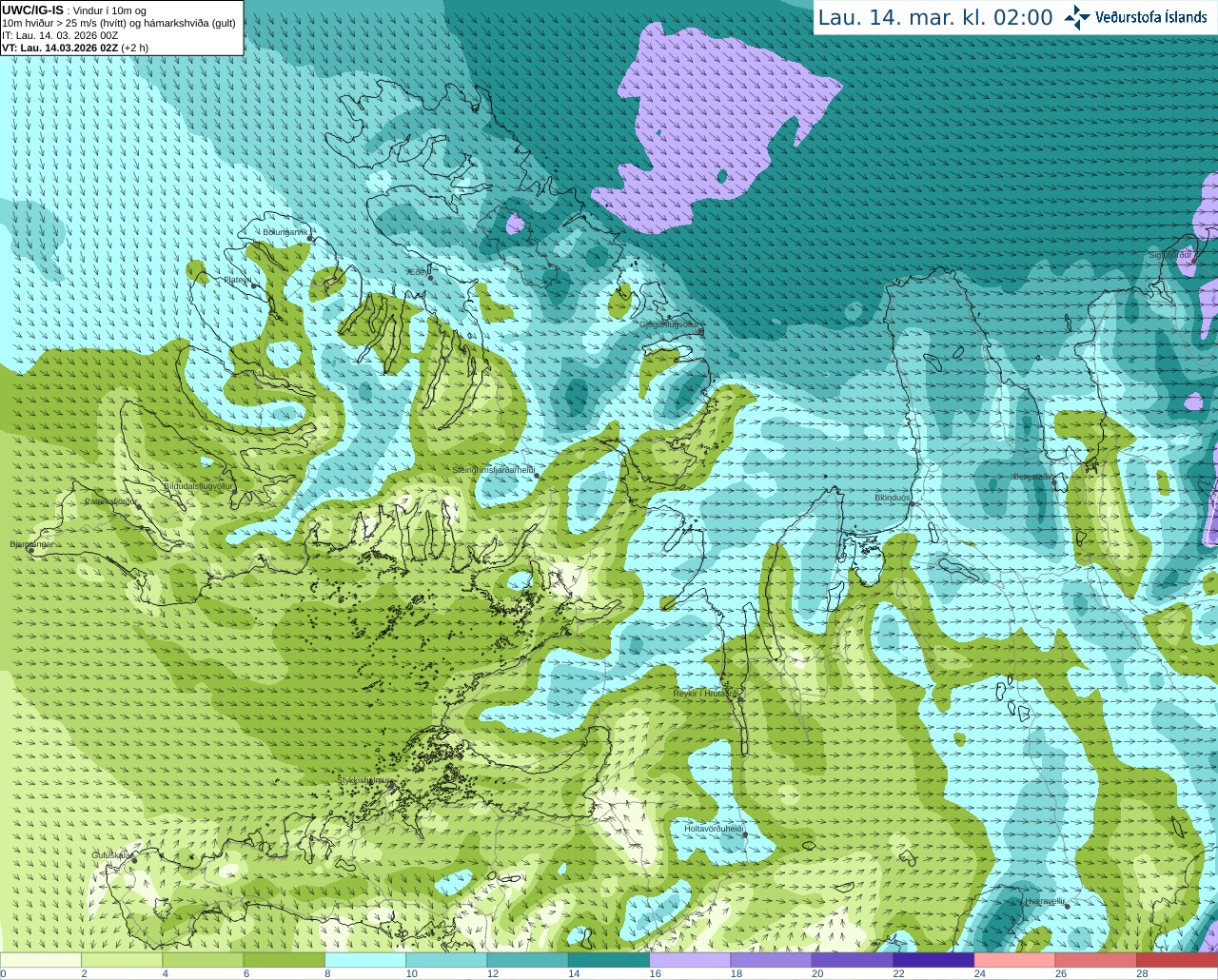Select the Stykkishólmur station label
This screenshot has height=980, width=1218.
364,780
